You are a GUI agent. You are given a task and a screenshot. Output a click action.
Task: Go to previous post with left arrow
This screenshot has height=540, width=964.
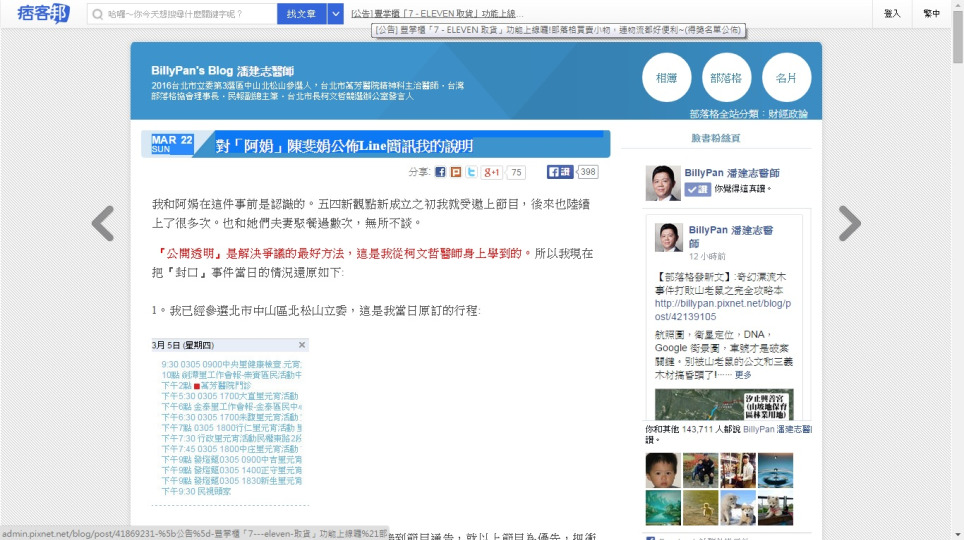click(103, 224)
